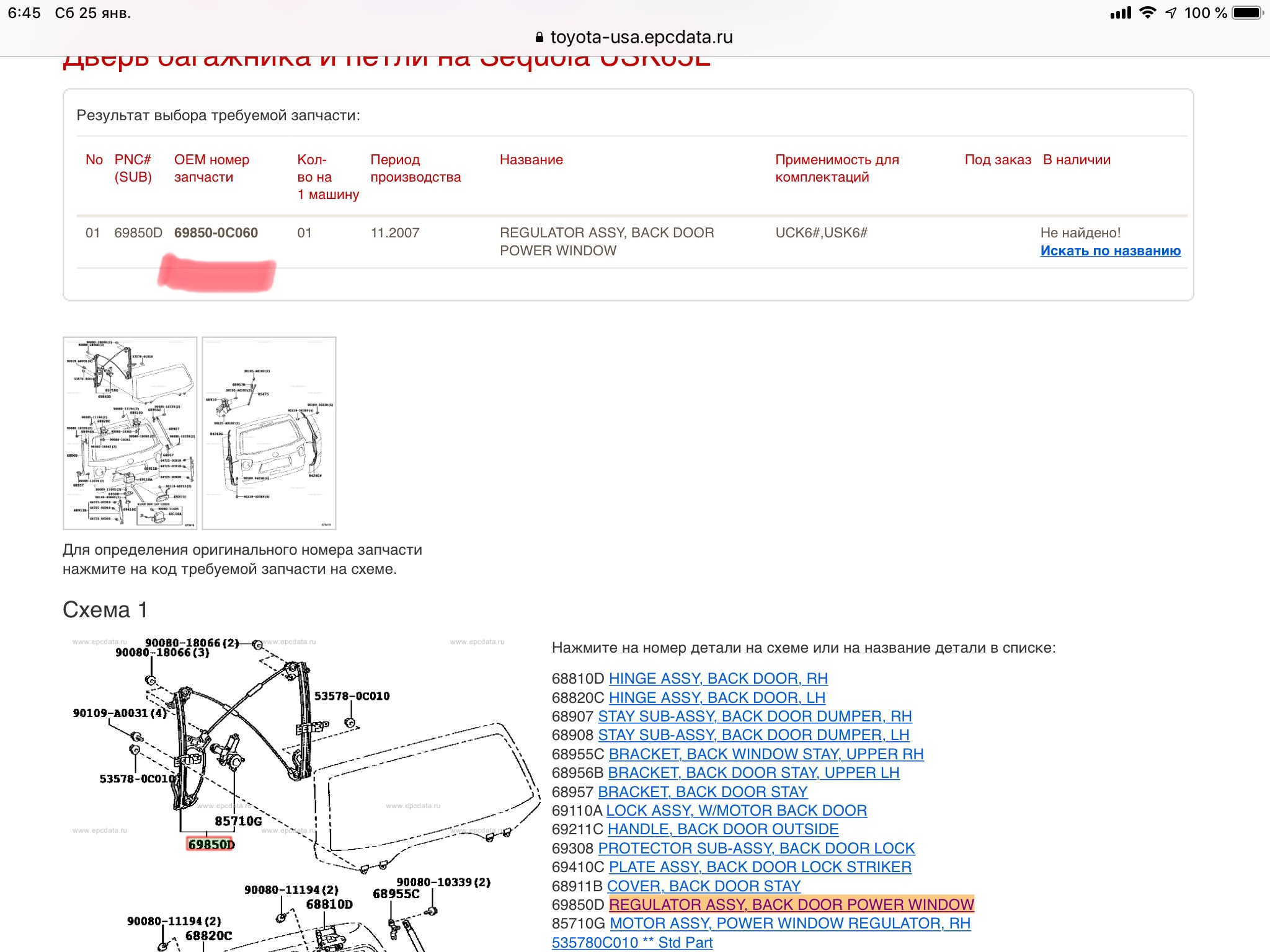Tap the lock icon beside the URL
Viewport: 1270px width, 952px height.
[x=540, y=38]
